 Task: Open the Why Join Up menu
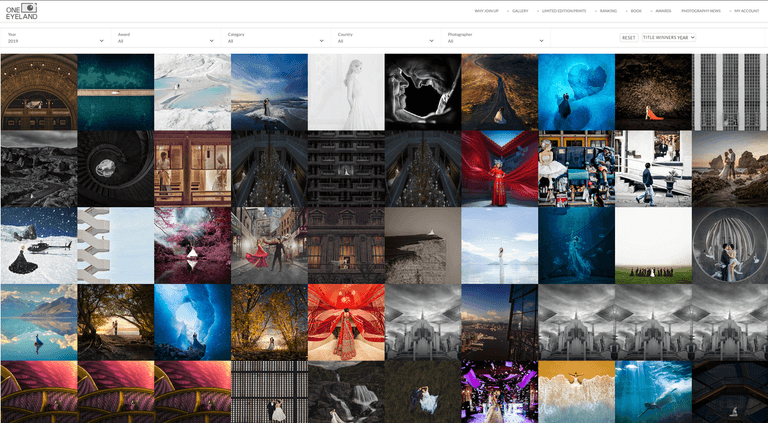click(486, 11)
